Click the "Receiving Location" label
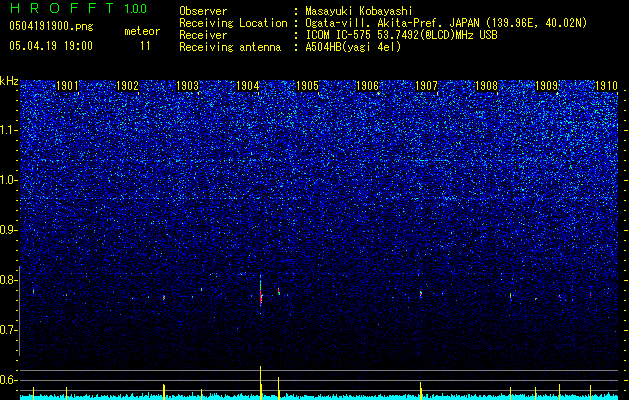The image size is (629, 400). point(233,23)
